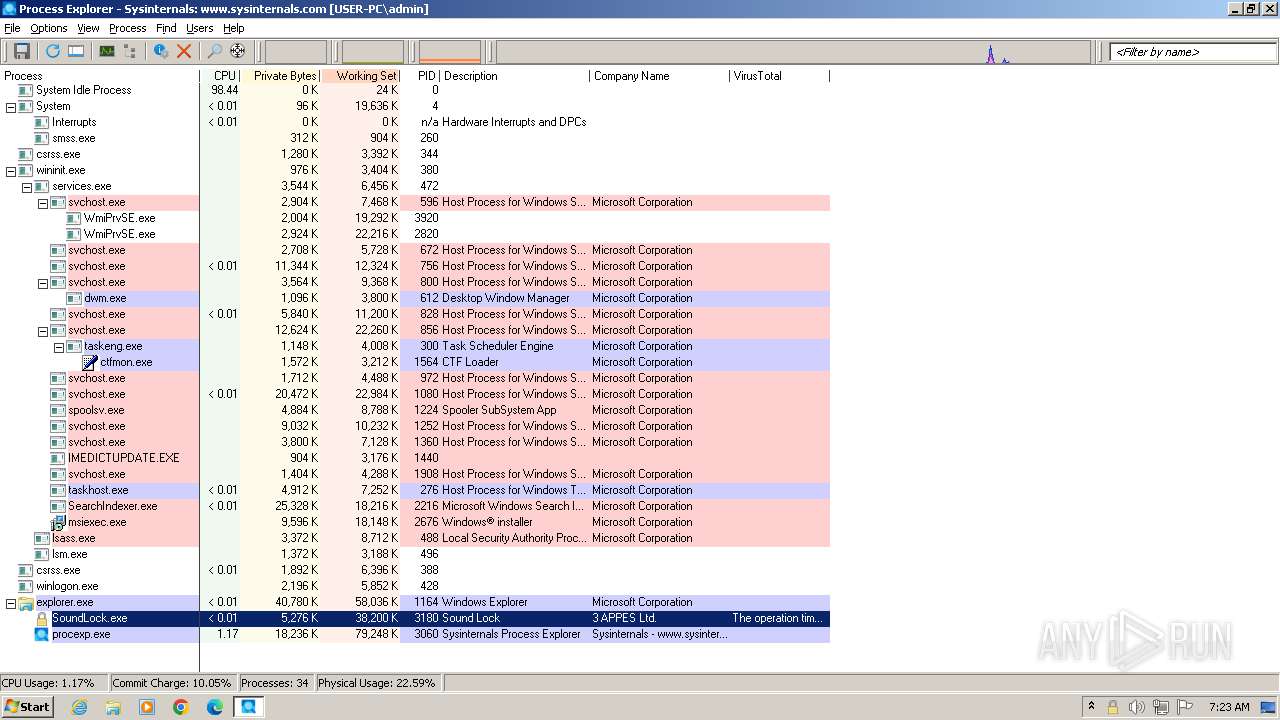The image size is (1280, 720).
Task: Open the Users menu
Action: click(199, 28)
